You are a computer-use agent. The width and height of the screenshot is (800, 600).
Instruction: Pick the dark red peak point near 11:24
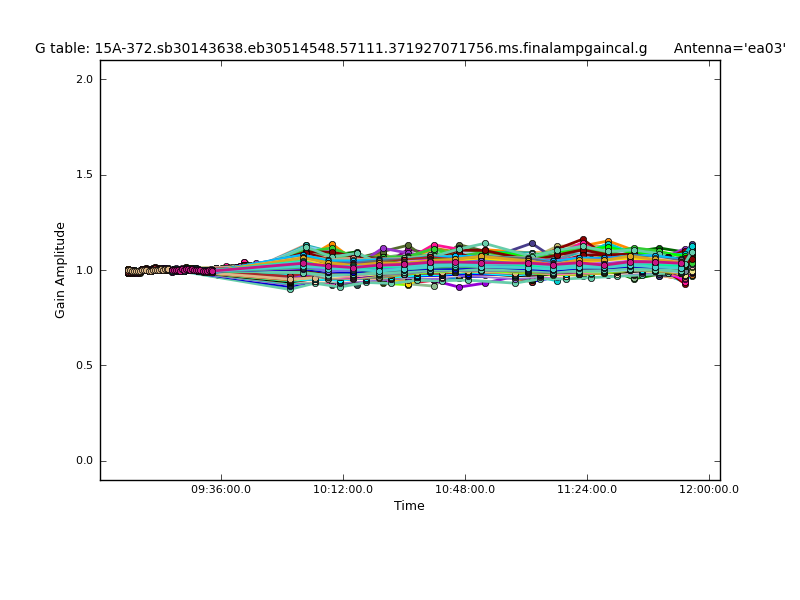point(583,240)
